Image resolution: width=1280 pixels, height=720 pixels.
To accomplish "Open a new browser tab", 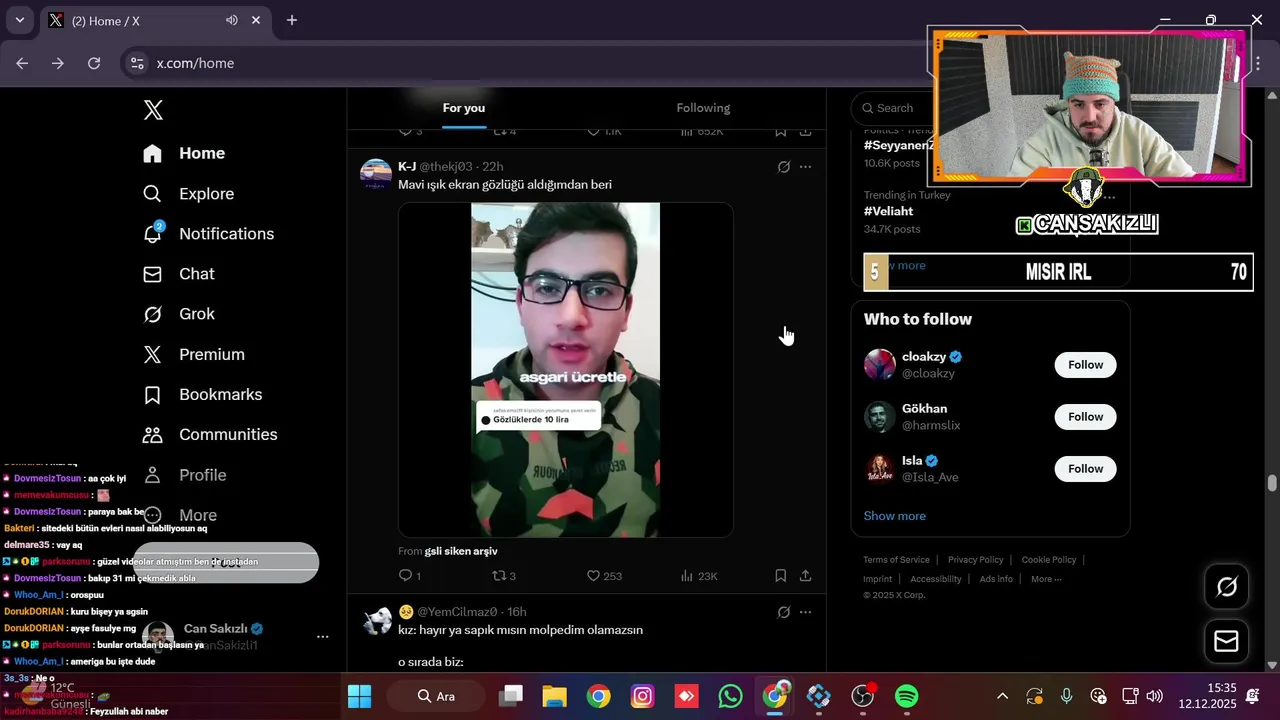I will coord(292,20).
